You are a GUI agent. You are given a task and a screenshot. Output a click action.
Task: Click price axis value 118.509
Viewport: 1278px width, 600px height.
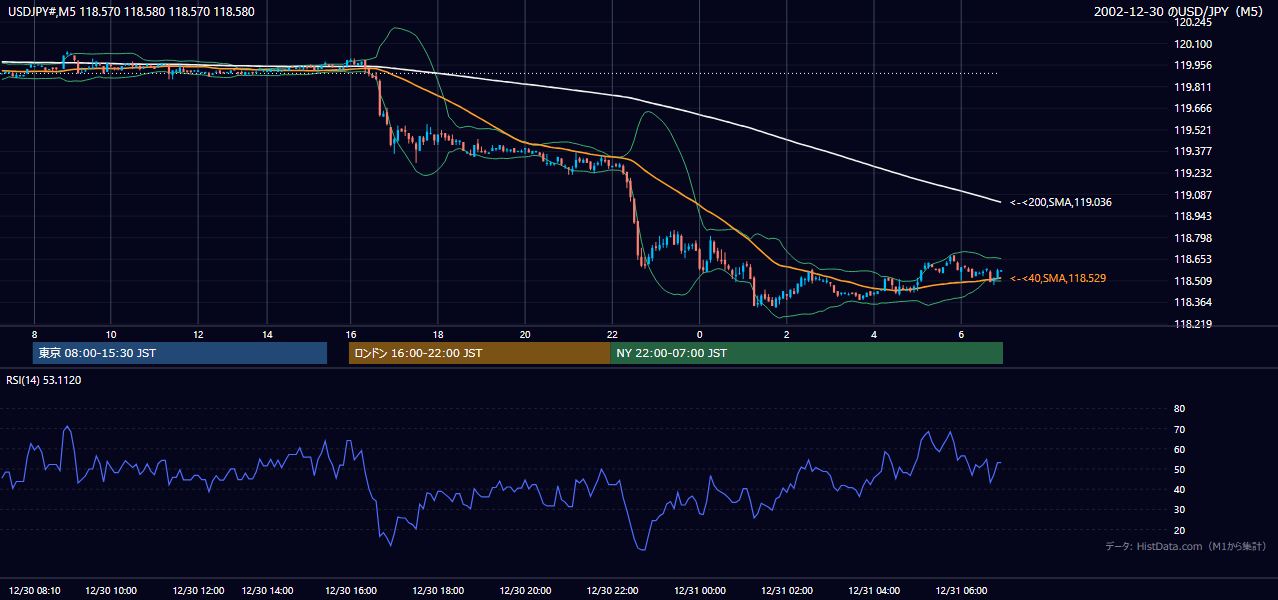(1194, 281)
